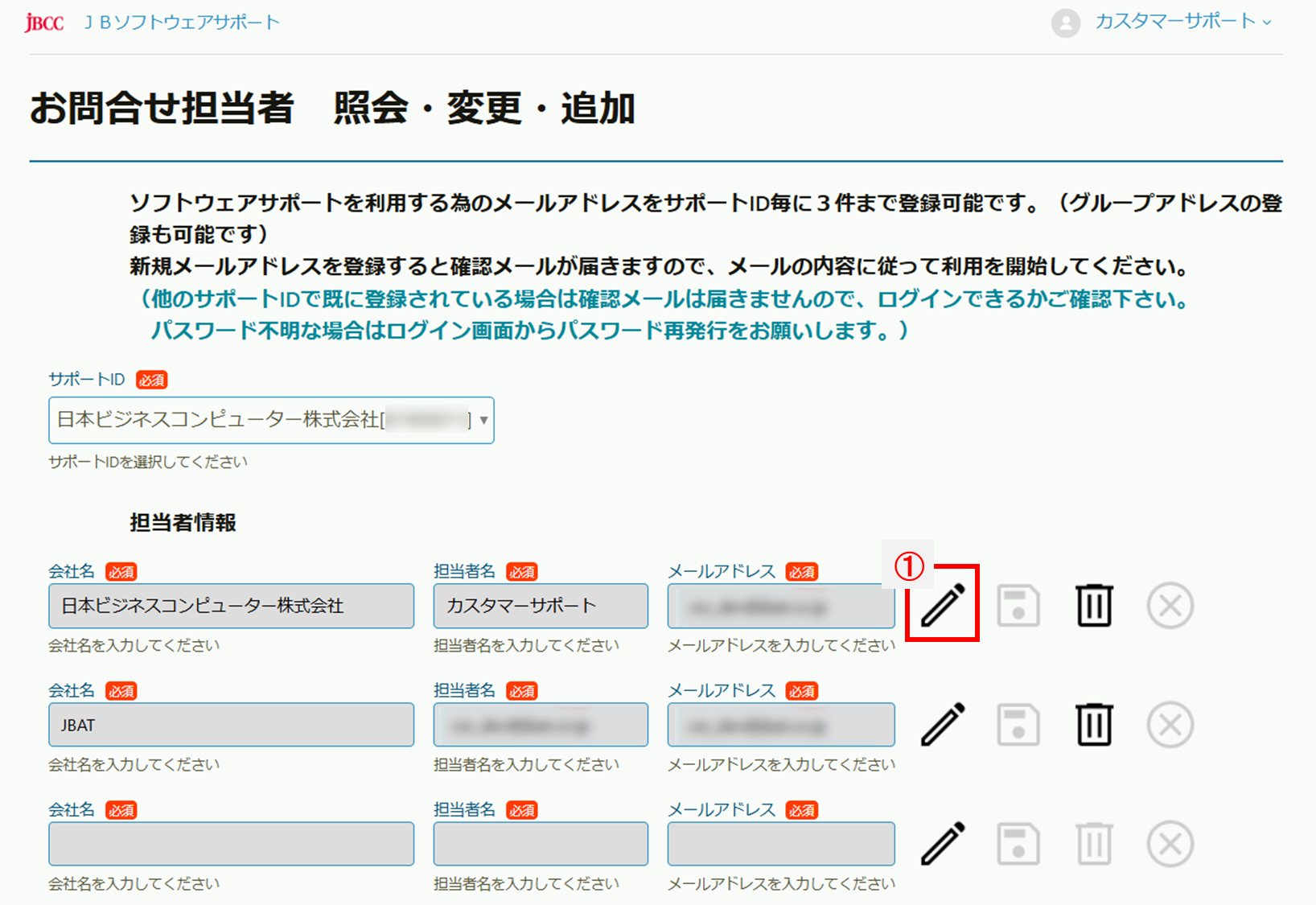Delete JBAT row with trash icon
The image size is (1316, 905).
point(1094,724)
